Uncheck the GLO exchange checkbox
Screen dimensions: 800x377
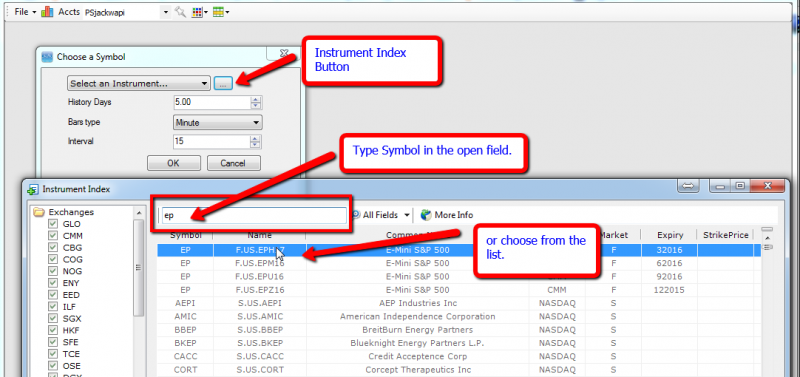click(x=53, y=224)
